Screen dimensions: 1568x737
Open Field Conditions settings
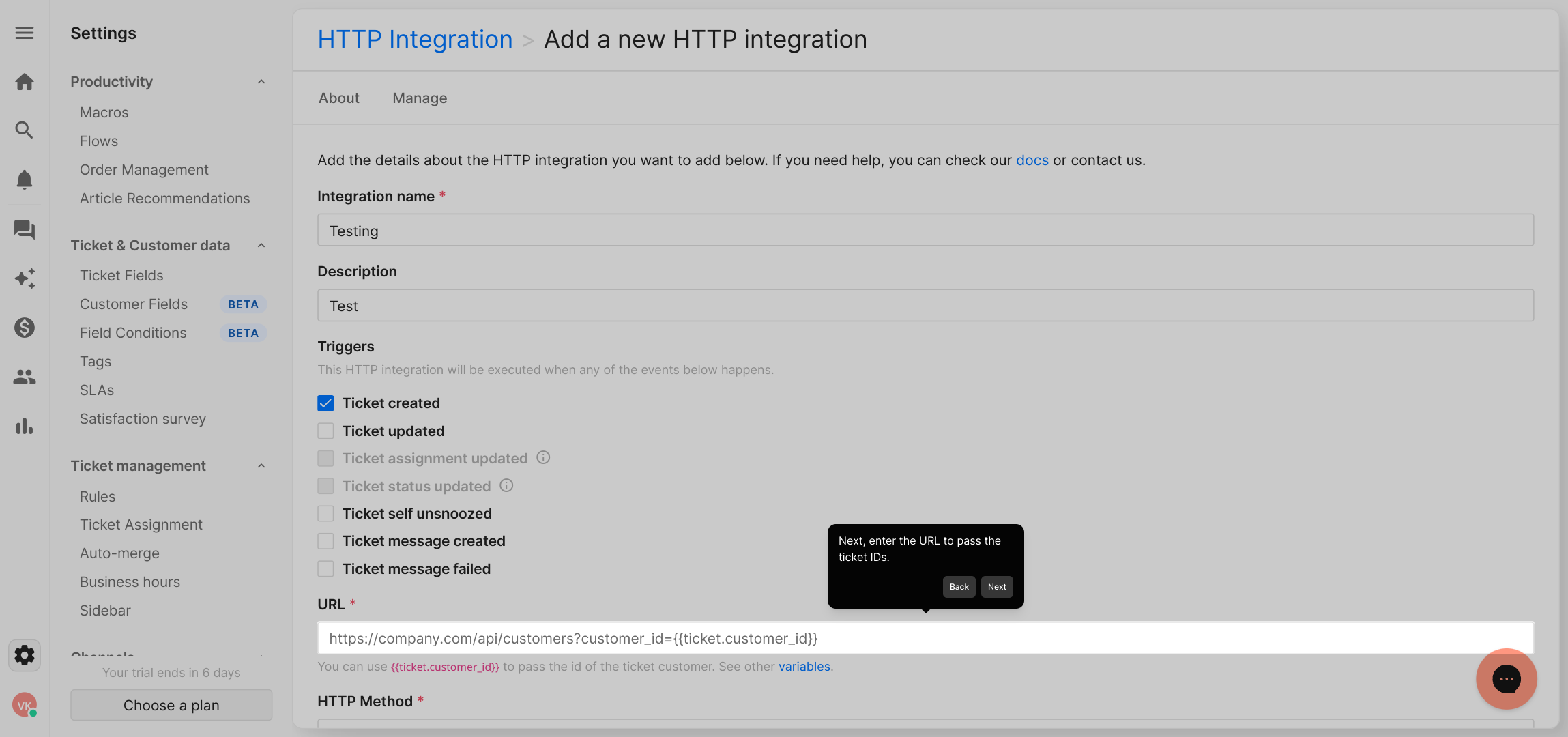point(133,333)
